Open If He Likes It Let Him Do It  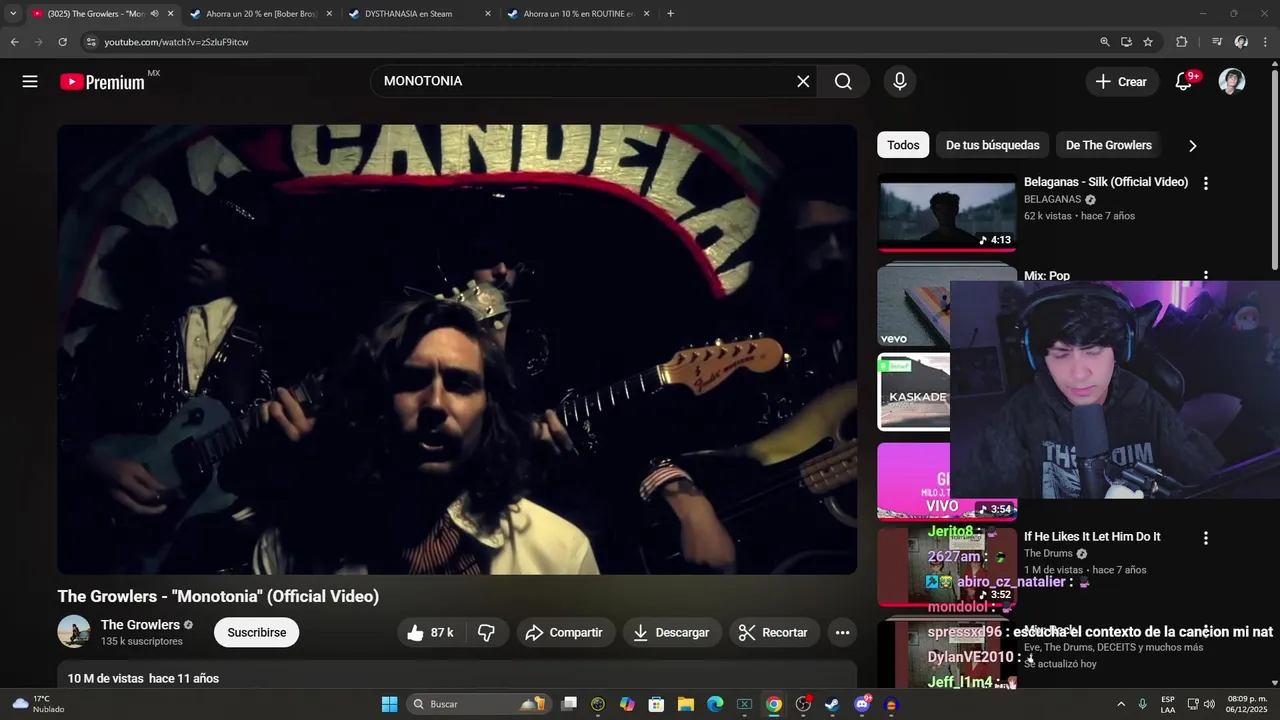coord(1092,537)
